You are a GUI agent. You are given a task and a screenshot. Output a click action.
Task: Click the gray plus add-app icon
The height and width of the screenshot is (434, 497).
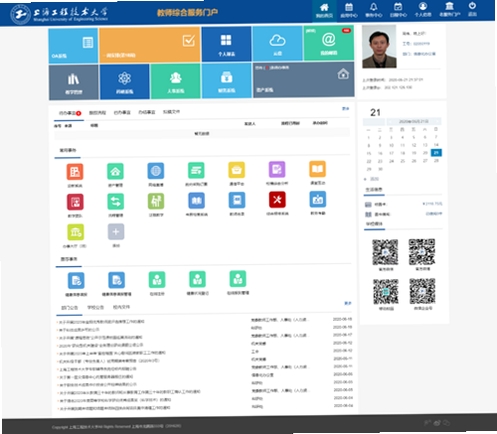pos(116,232)
